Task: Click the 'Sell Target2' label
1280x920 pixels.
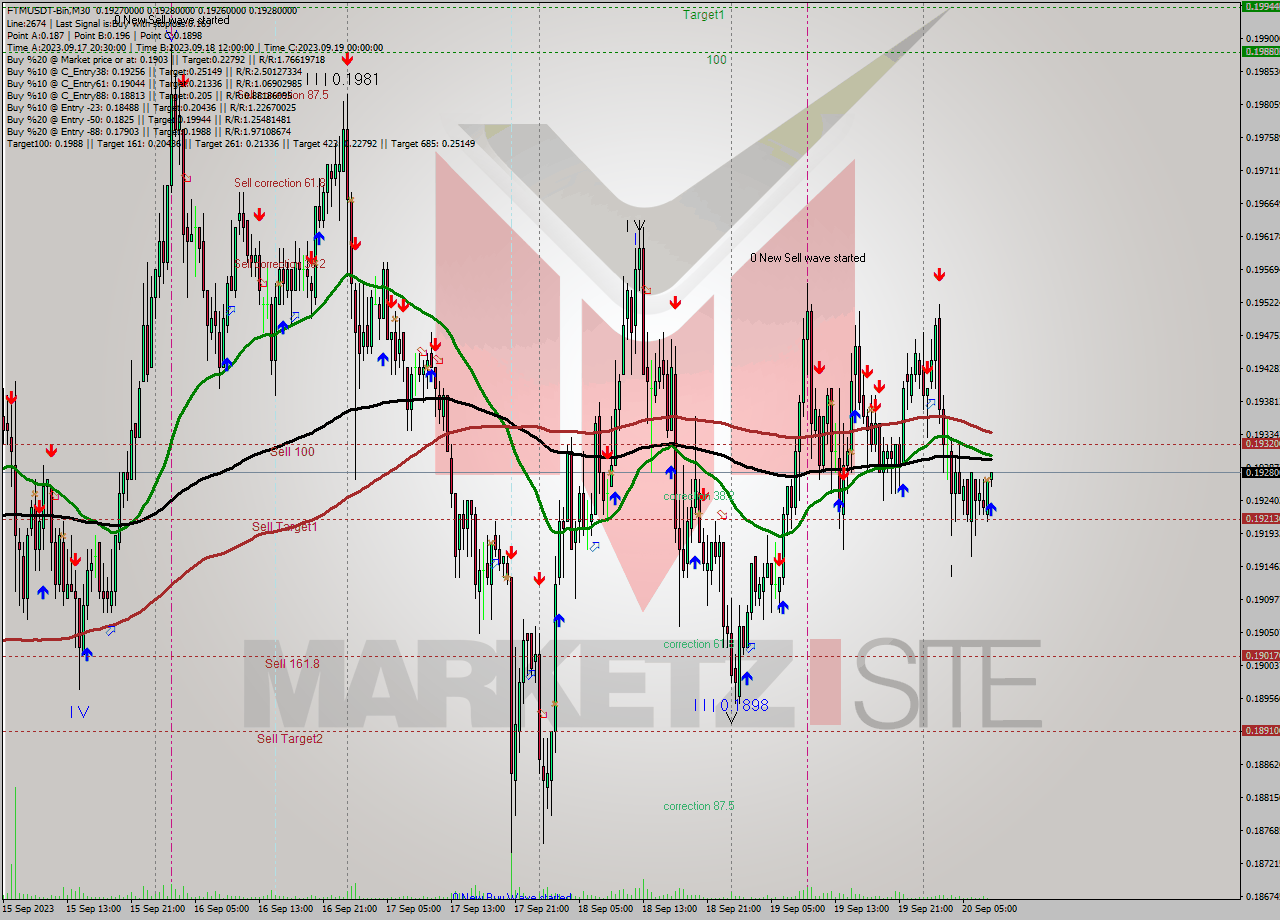Action: [x=290, y=739]
